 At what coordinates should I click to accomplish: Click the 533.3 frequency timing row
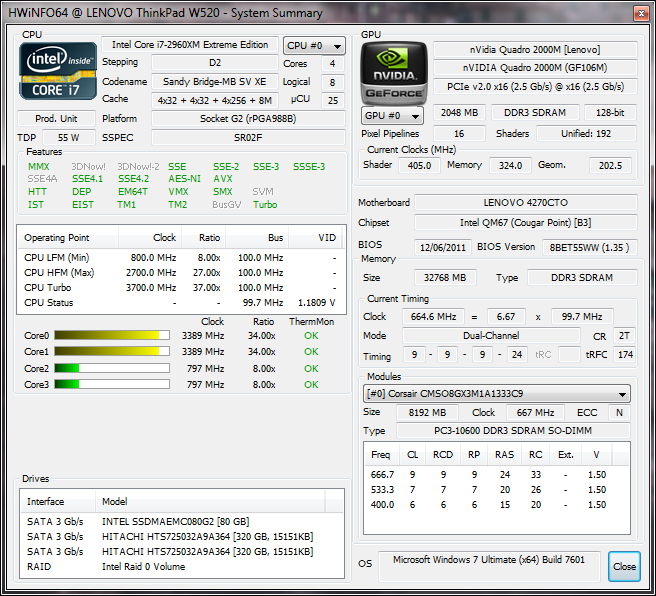496,490
